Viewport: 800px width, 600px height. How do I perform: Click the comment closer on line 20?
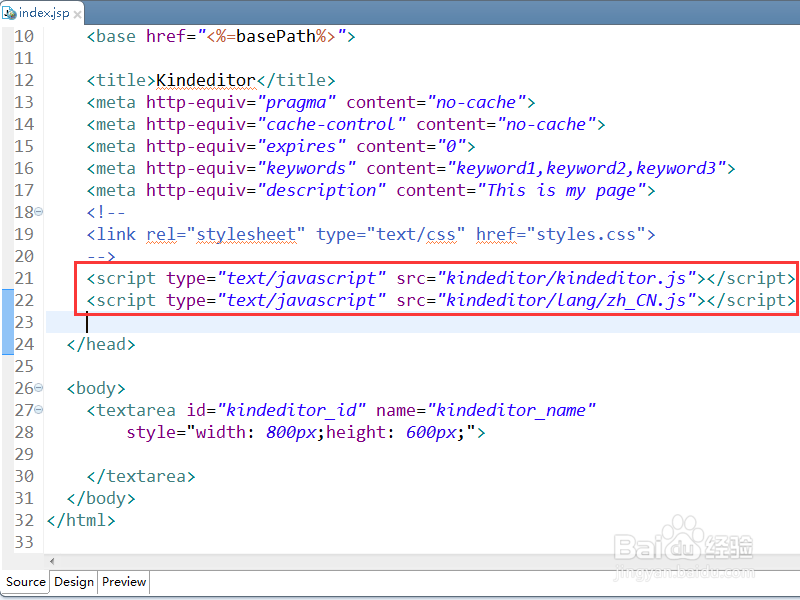tap(101, 256)
